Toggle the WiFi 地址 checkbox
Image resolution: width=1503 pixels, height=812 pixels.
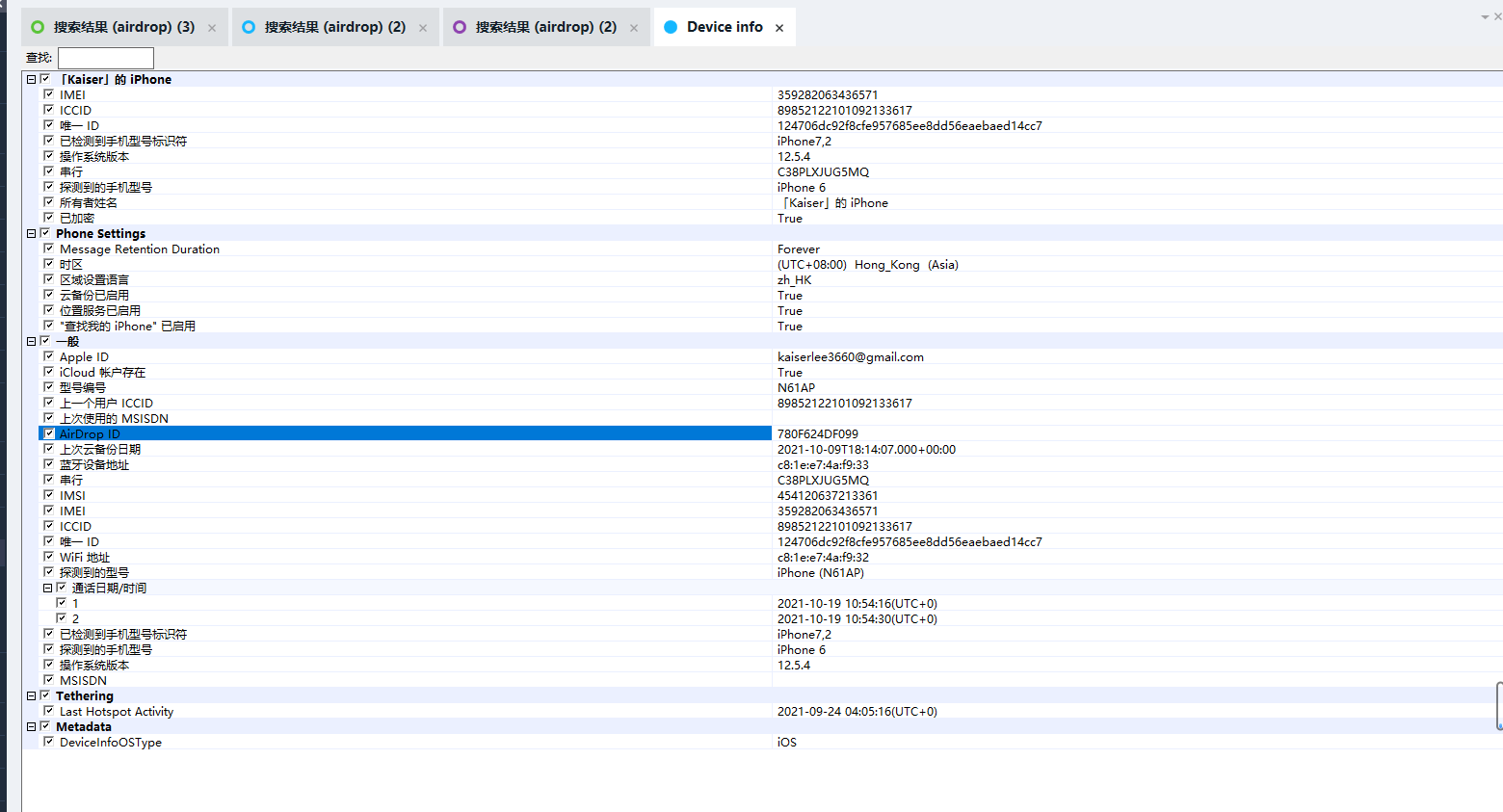click(48, 557)
